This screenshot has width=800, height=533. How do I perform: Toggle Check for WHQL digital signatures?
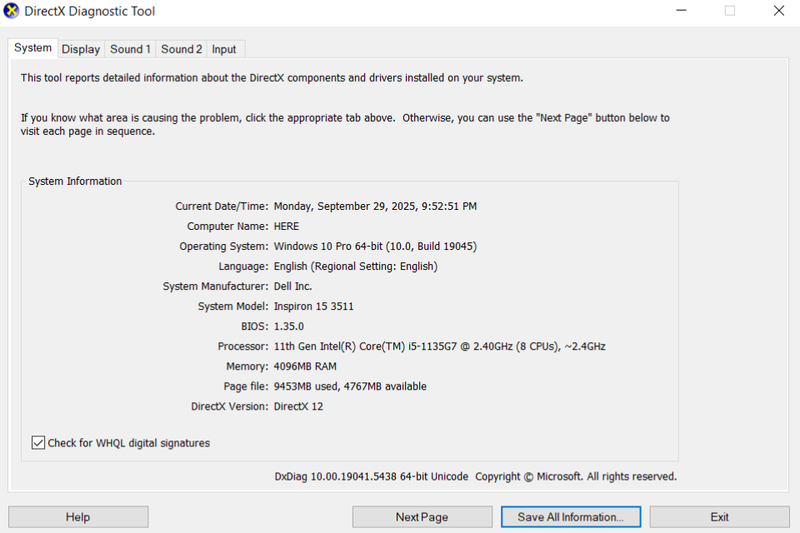39,443
